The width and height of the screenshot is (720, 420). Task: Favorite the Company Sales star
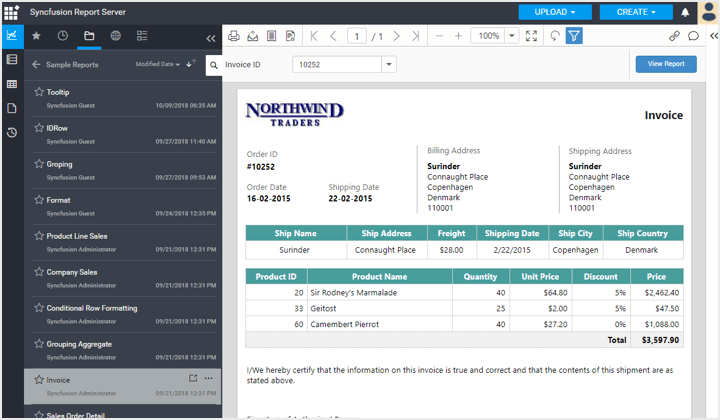coord(39,272)
